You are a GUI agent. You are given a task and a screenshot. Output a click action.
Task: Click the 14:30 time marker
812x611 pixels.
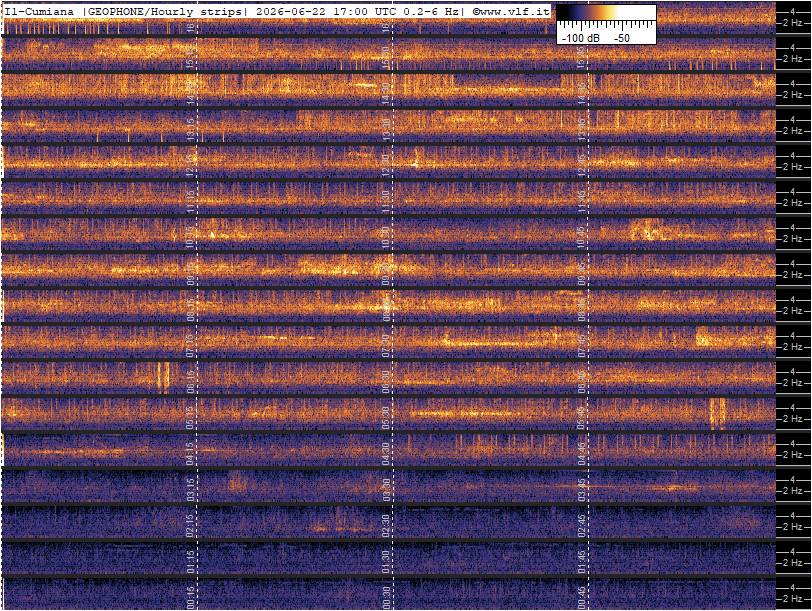386,93
